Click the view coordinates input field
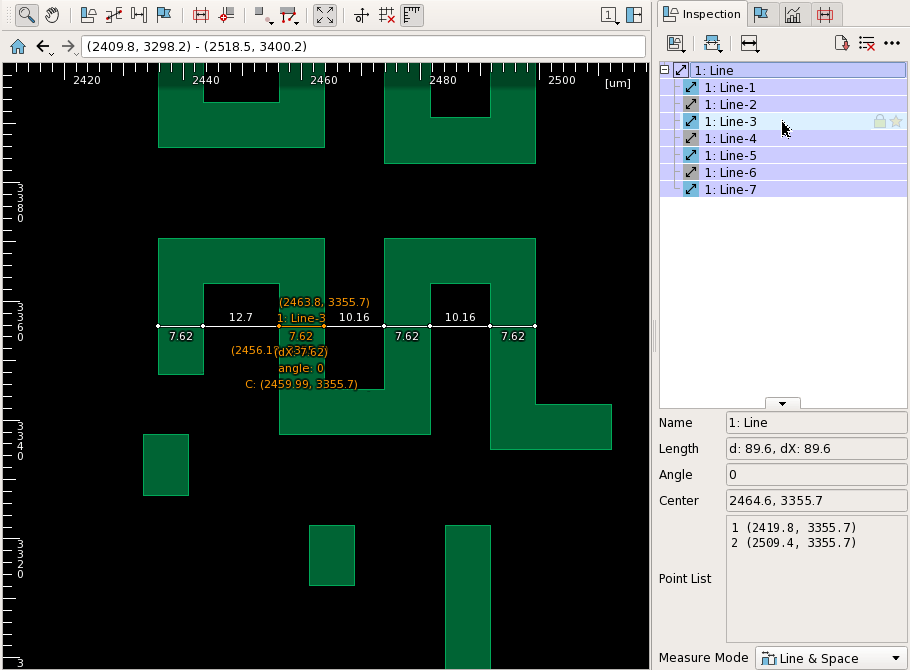This screenshot has height=670, width=910. pos(363,46)
